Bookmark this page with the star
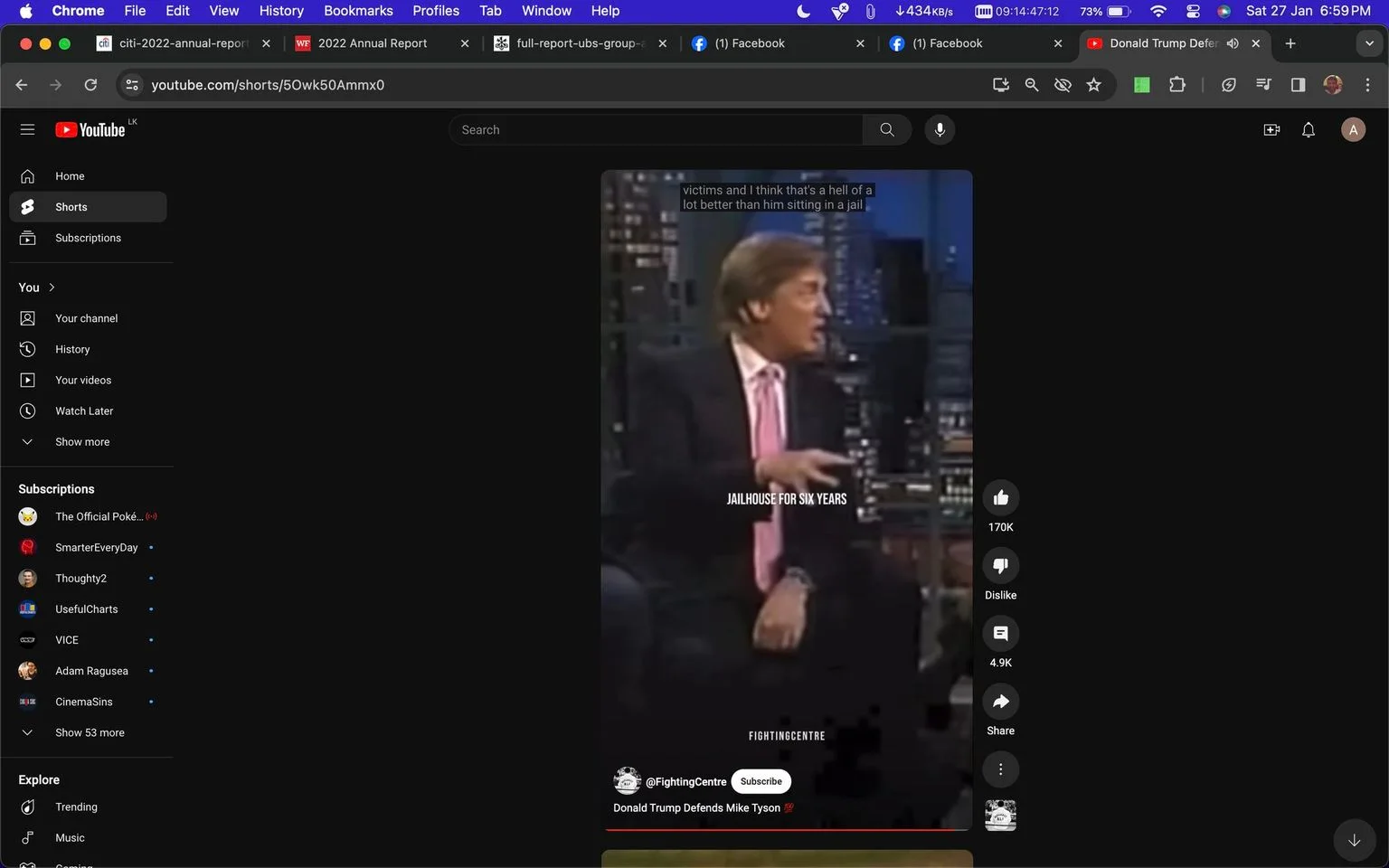Viewport: 1389px width, 868px height. 1093,85
